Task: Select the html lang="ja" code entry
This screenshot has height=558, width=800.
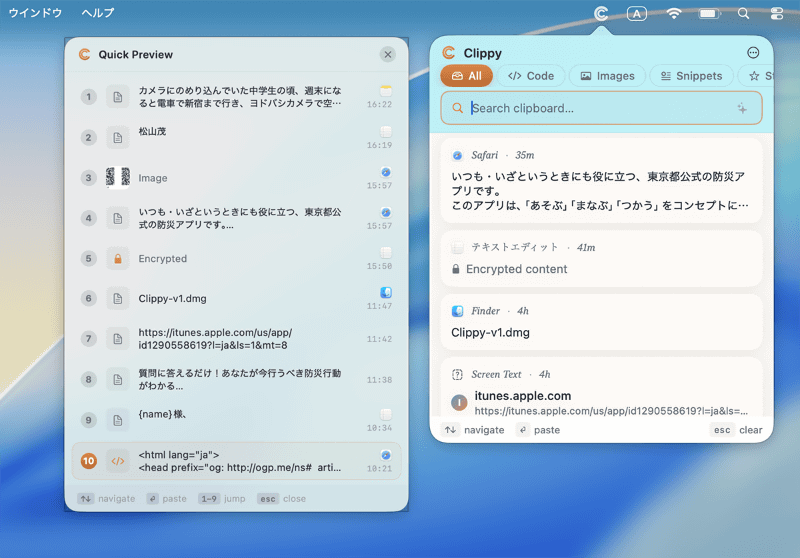Action: pos(236,461)
